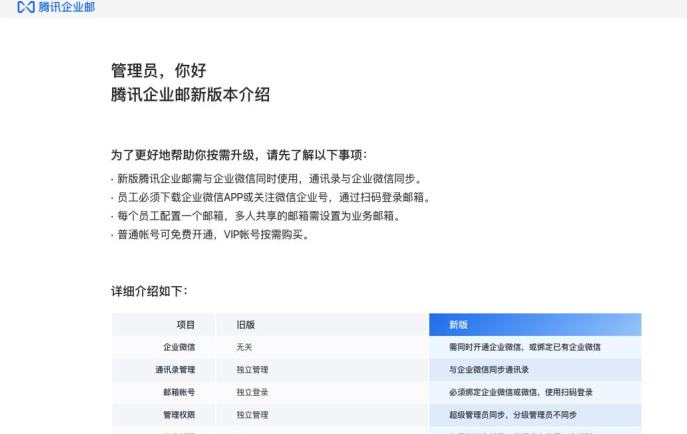Viewport: 687px width, 434px height.
Task: Click the 腾讯企业邮 brand name text
Action: tap(67, 7)
